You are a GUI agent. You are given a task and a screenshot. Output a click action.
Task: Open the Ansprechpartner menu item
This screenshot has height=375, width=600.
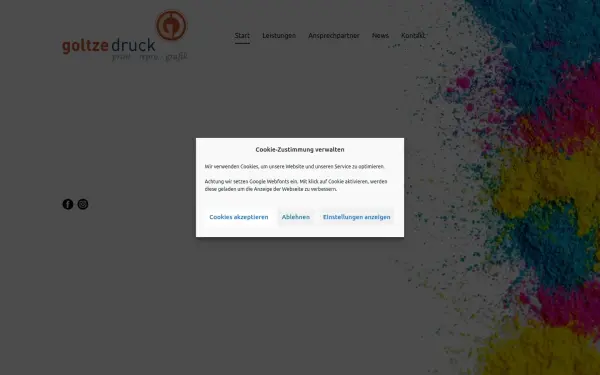[334, 36]
